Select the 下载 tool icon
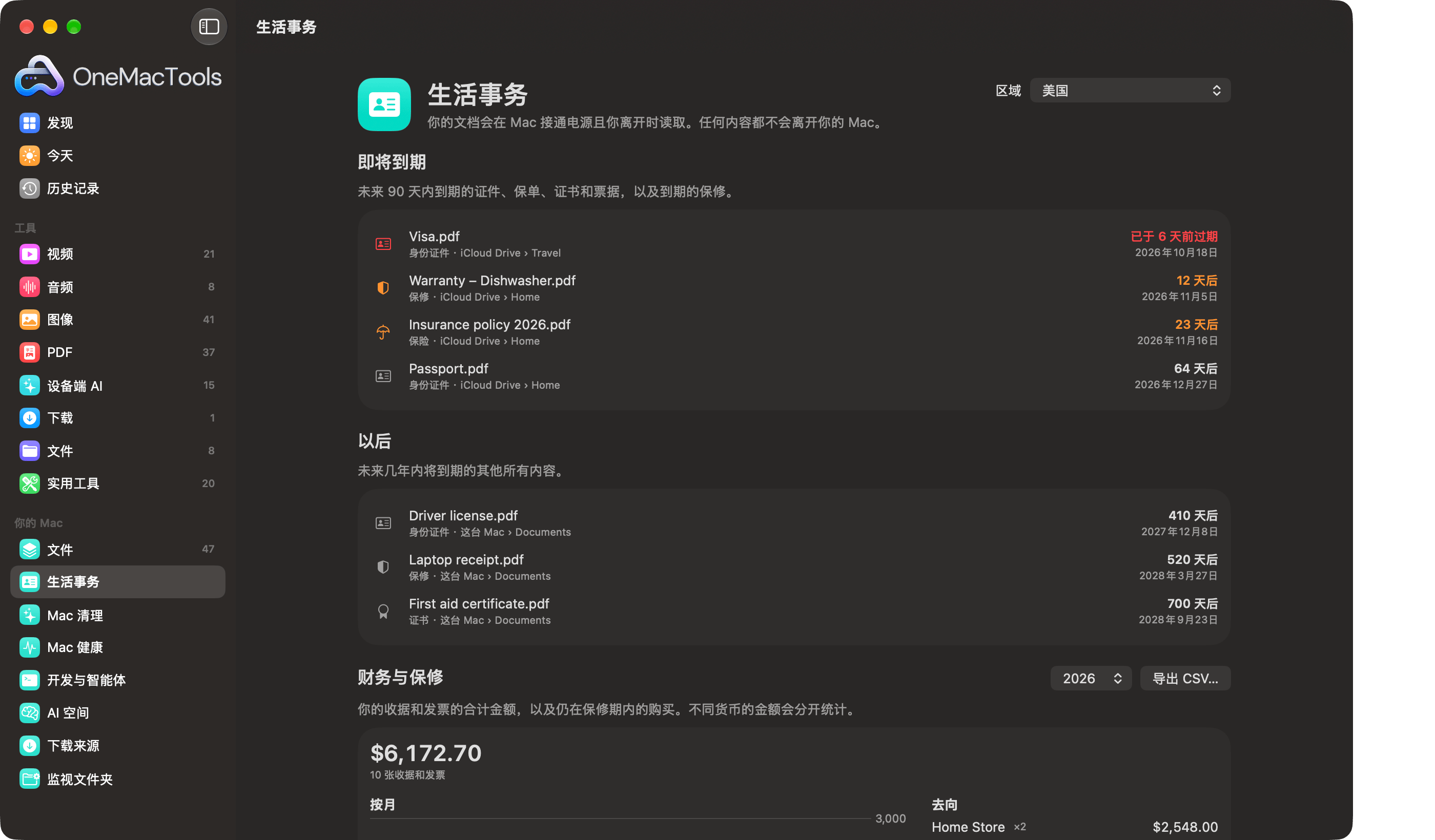 (x=30, y=418)
